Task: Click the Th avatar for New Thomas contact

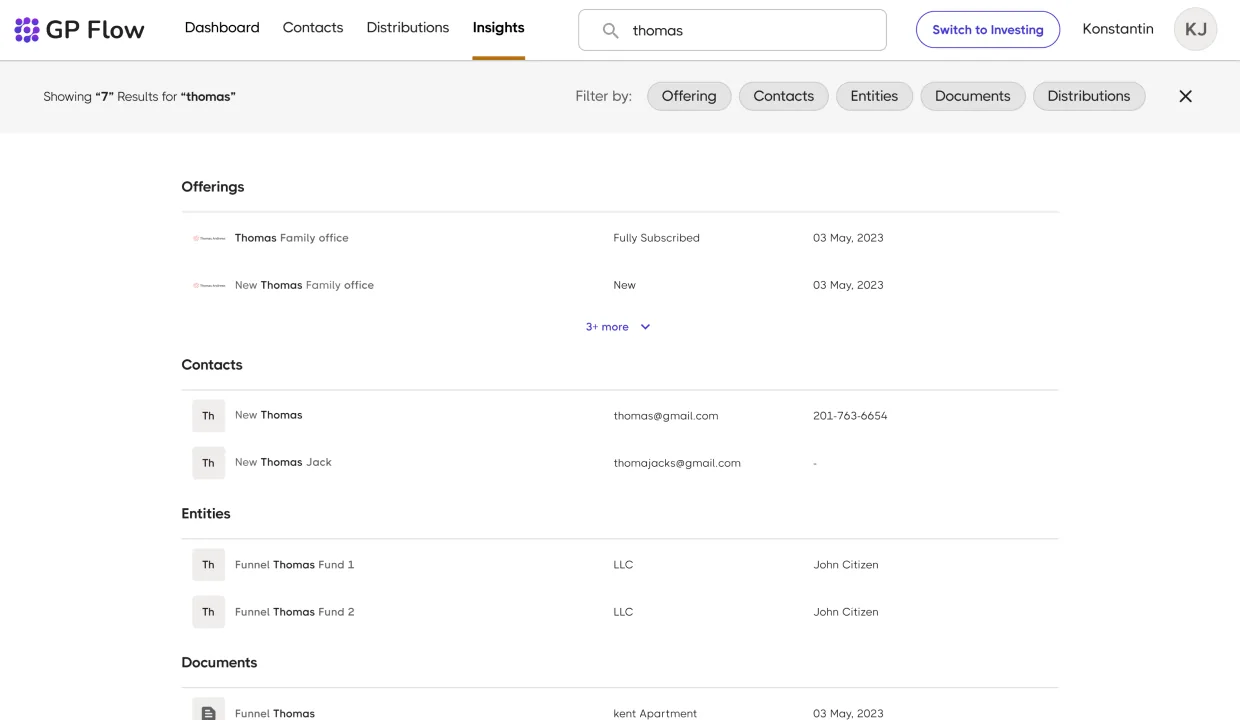Action: click(208, 416)
